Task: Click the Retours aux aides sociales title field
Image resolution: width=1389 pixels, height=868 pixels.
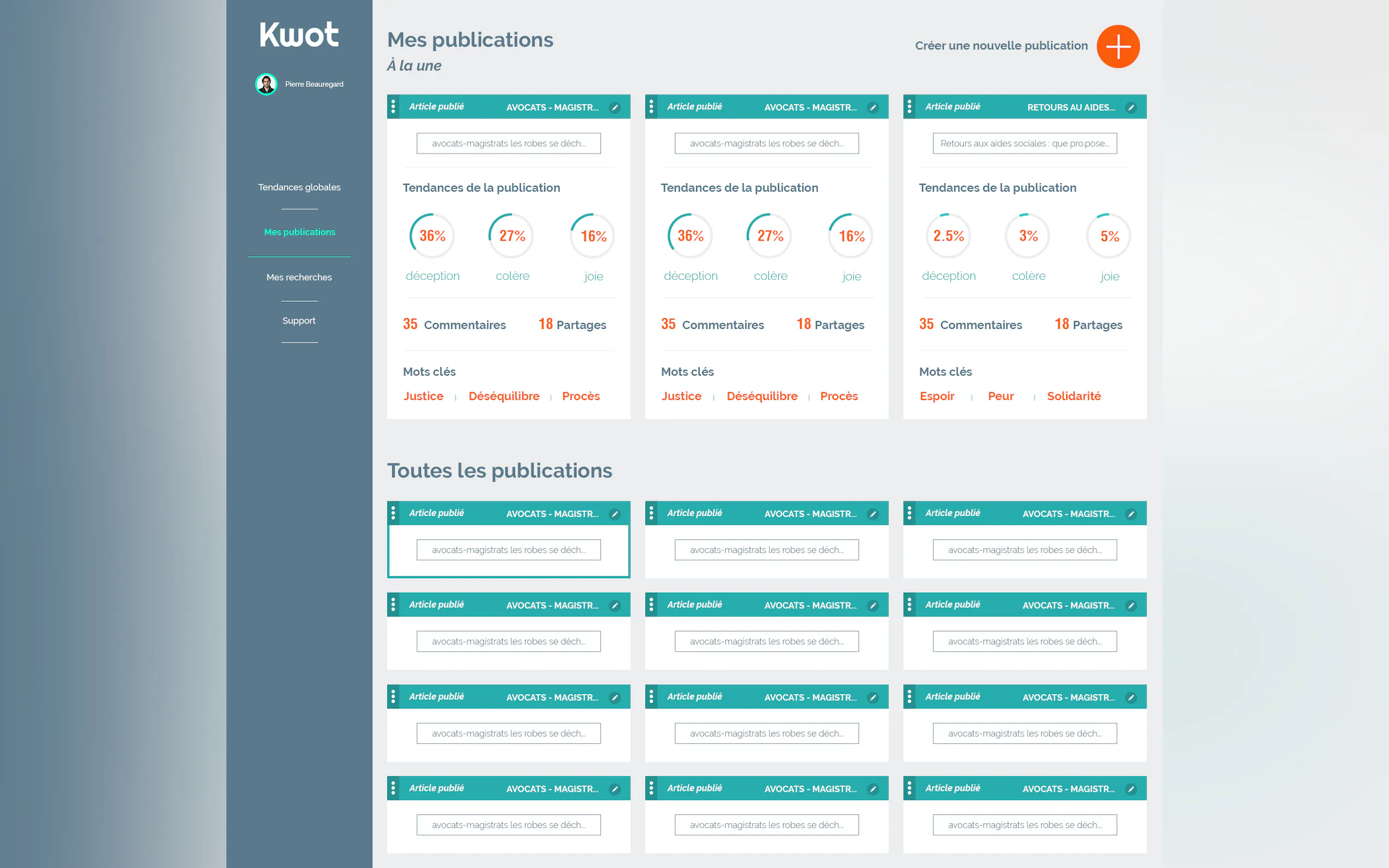Action: click(1024, 144)
